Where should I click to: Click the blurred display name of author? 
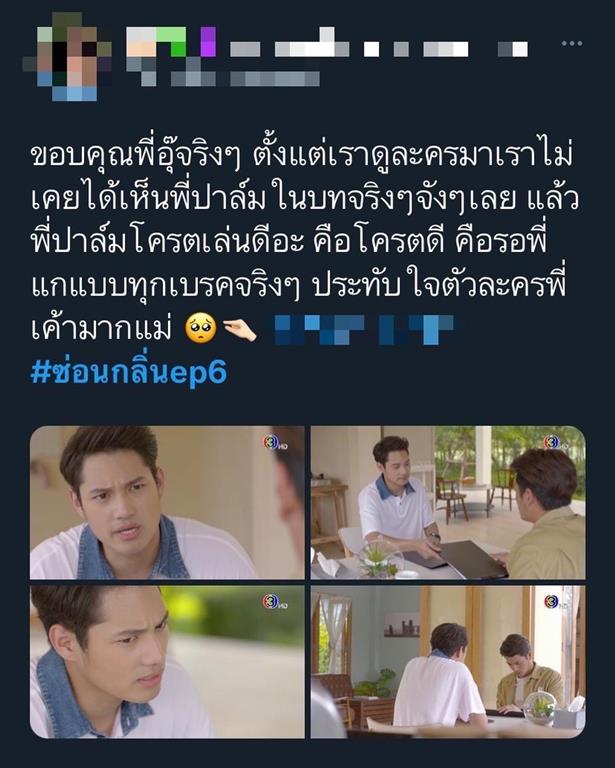(327, 43)
